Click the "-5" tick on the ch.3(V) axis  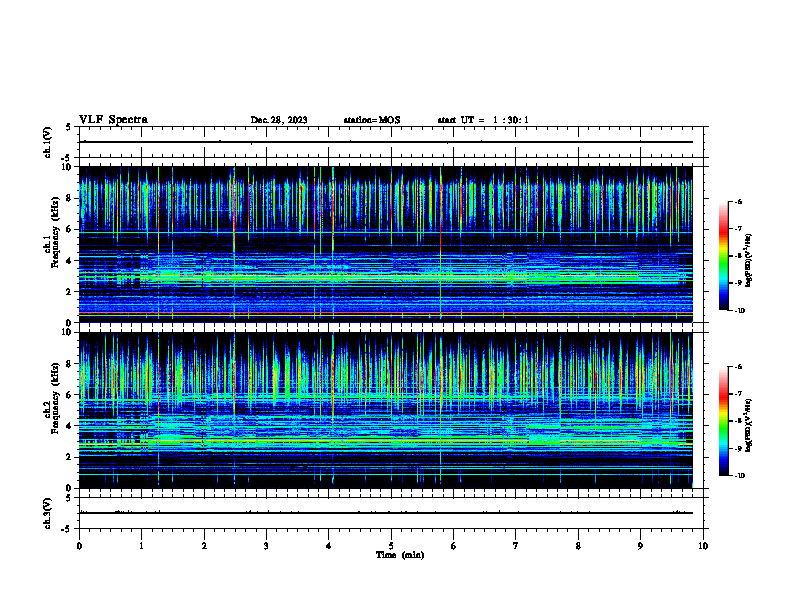coord(68,529)
